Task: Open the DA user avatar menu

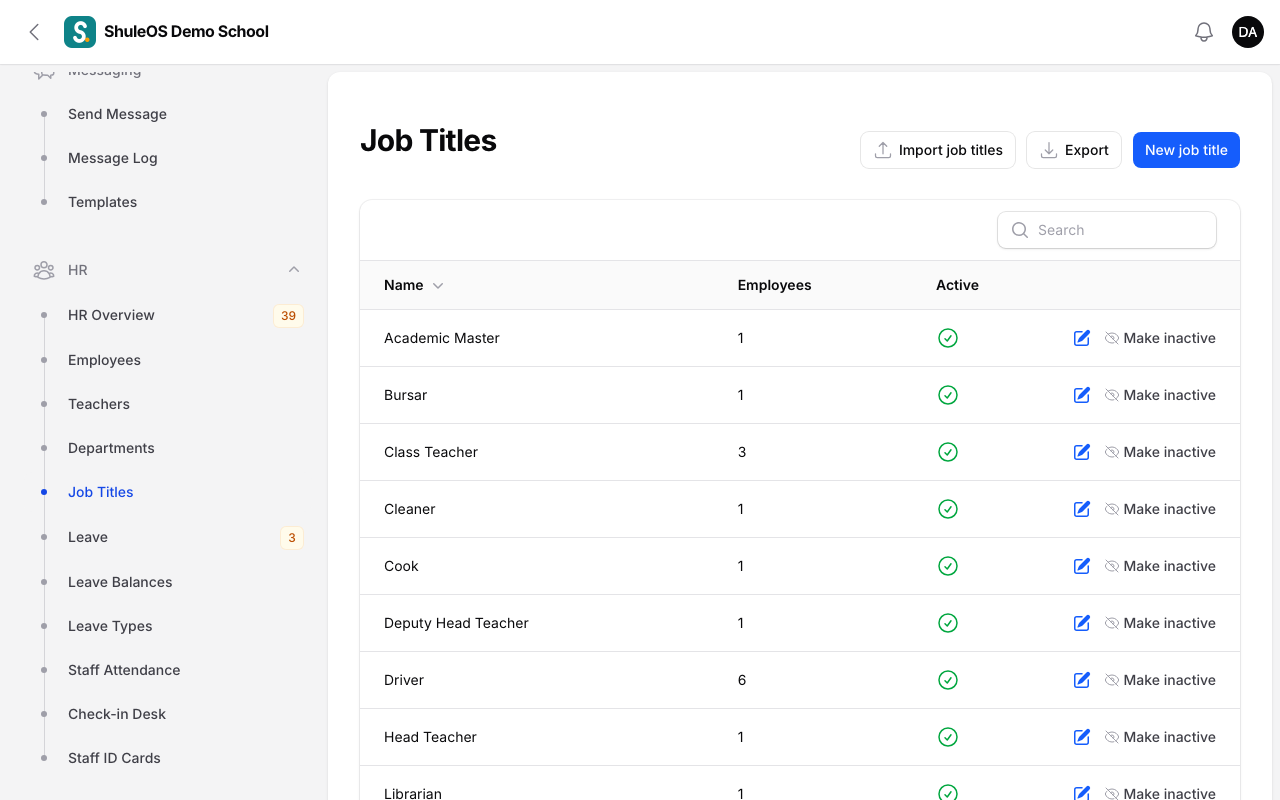Action: (1248, 32)
